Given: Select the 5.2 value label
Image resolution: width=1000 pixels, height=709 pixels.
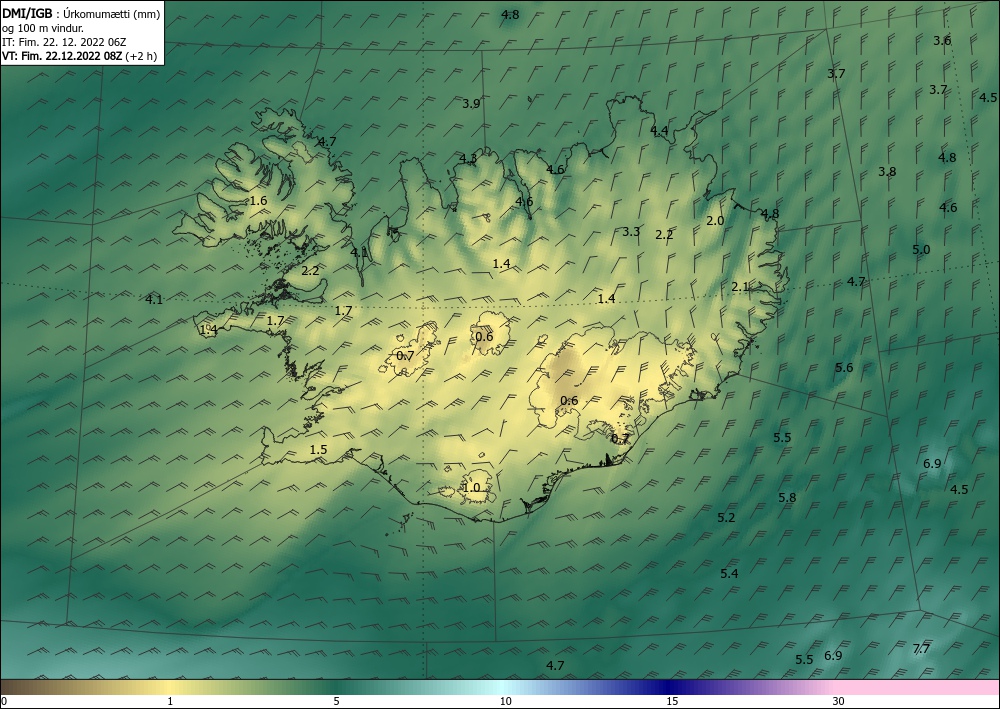Looking at the screenshot, I should (726, 518).
